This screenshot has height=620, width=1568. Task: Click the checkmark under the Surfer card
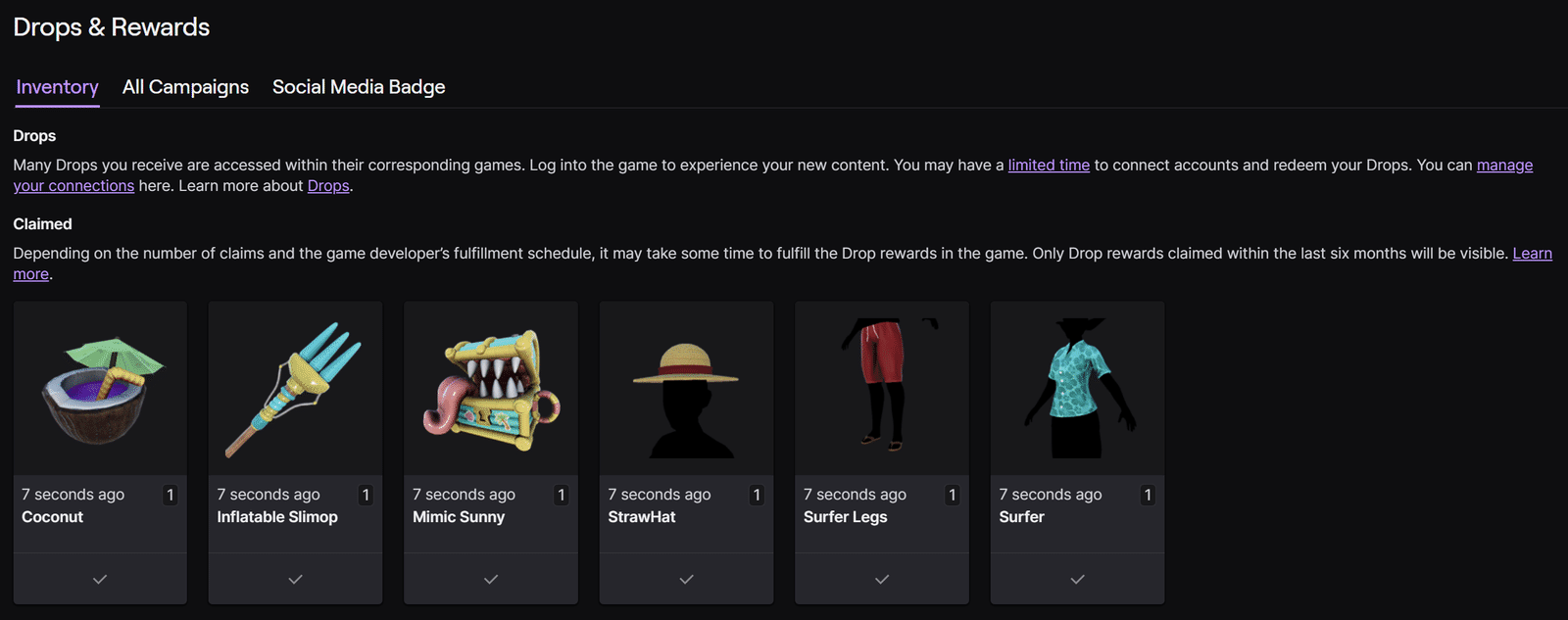pyautogui.click(x=1077, y=579)
